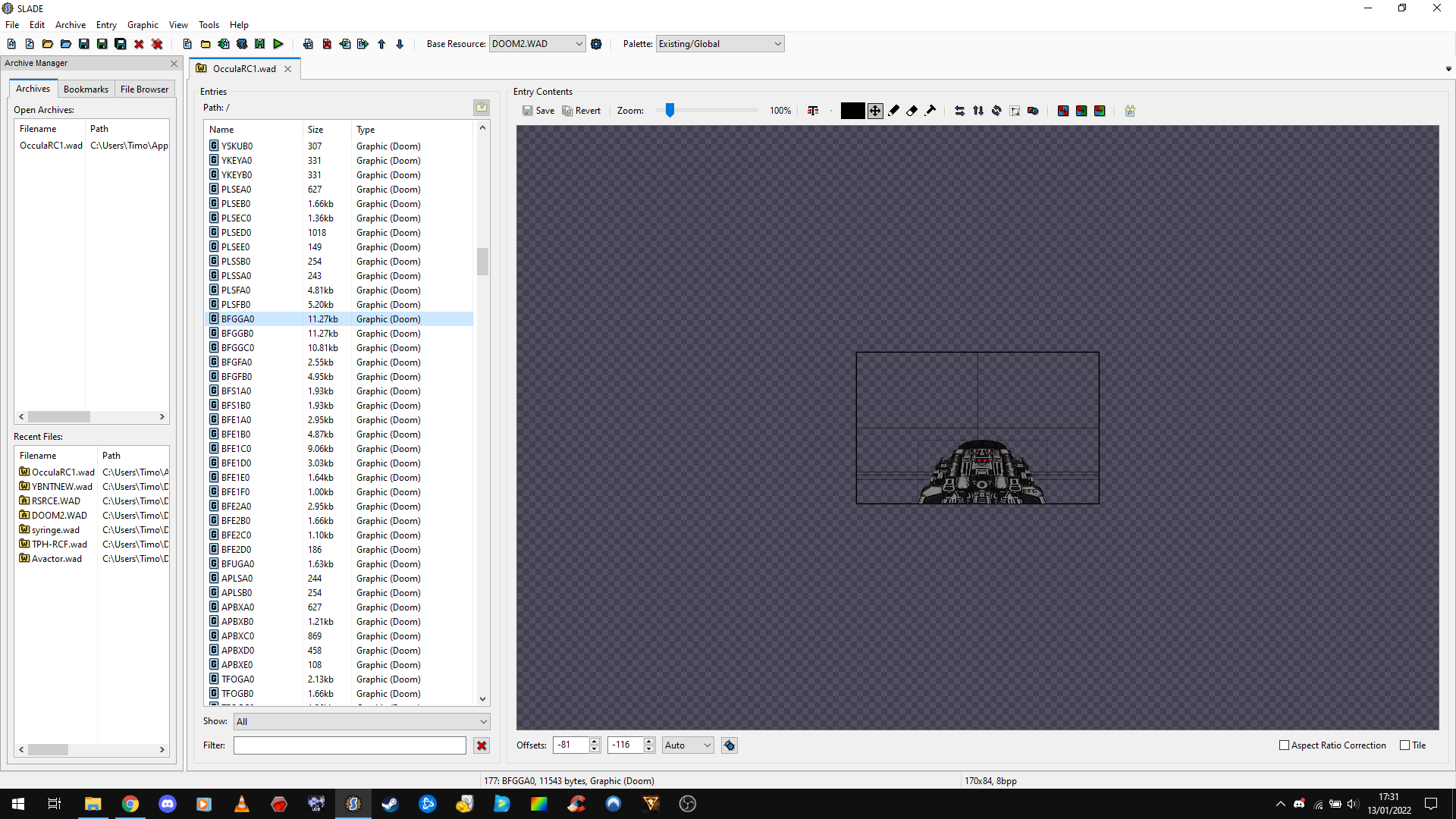Click the Zoom slider handle
1456x819 pixels.
point(670,111)
